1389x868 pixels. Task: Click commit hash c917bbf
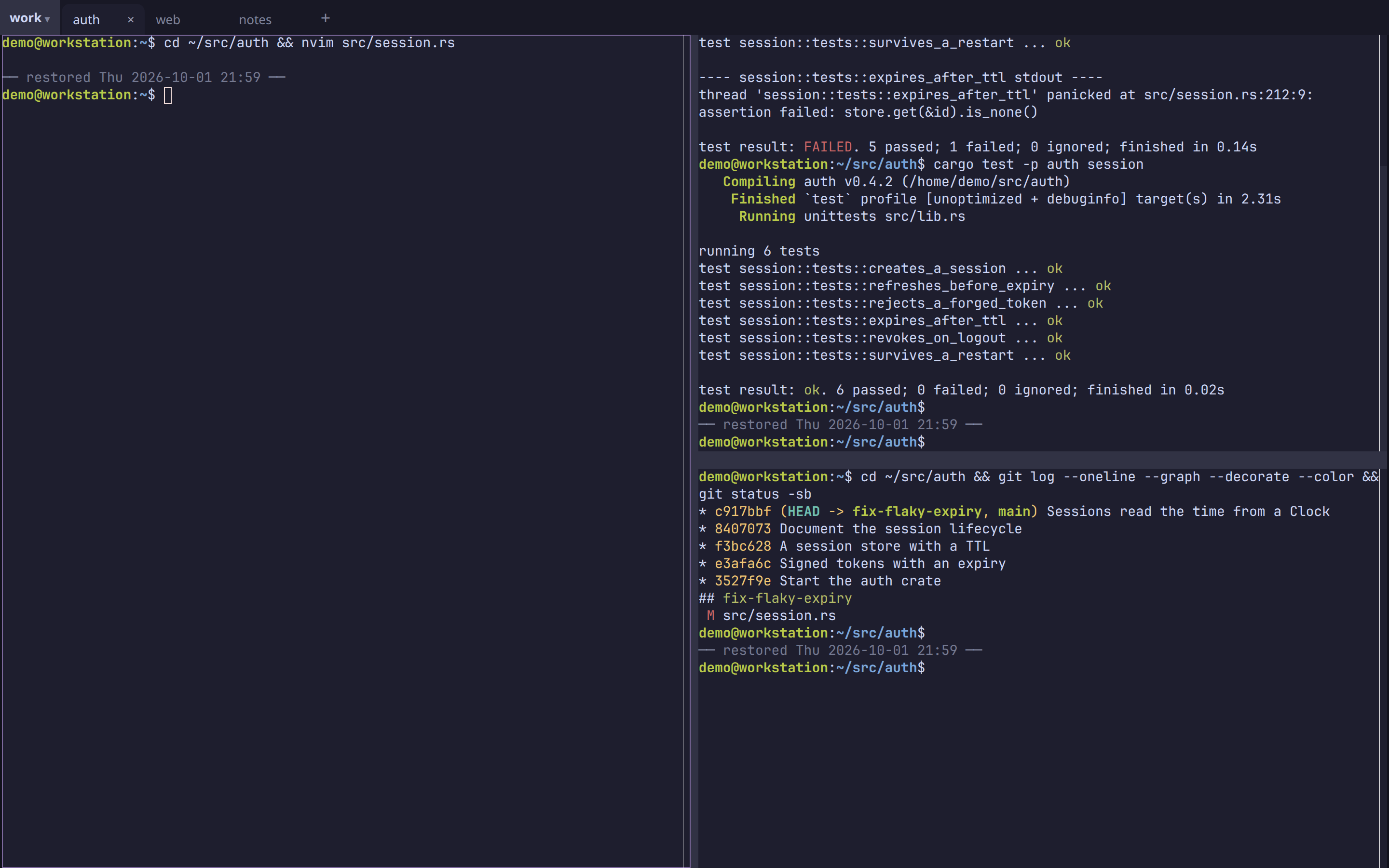[743, 512]
